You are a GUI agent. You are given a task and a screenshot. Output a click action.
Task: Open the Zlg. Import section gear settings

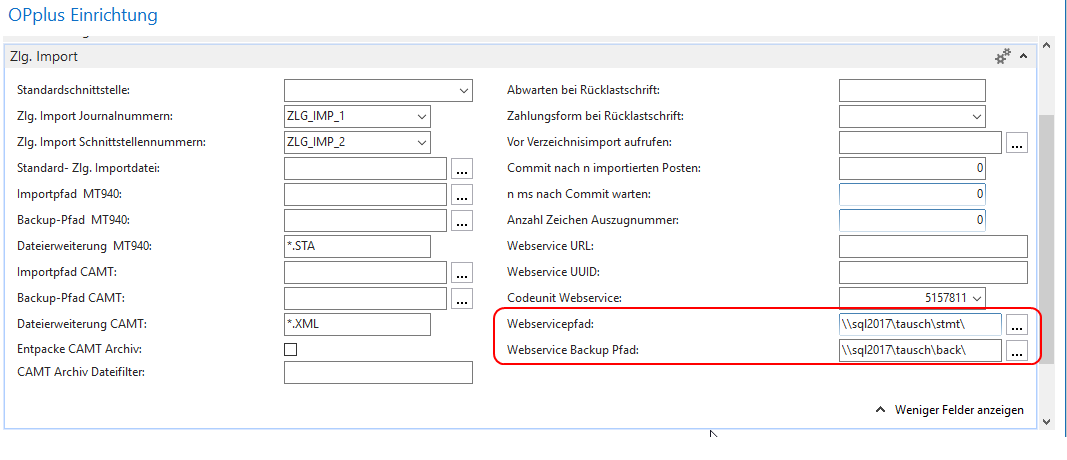[x=1003, y=56]
